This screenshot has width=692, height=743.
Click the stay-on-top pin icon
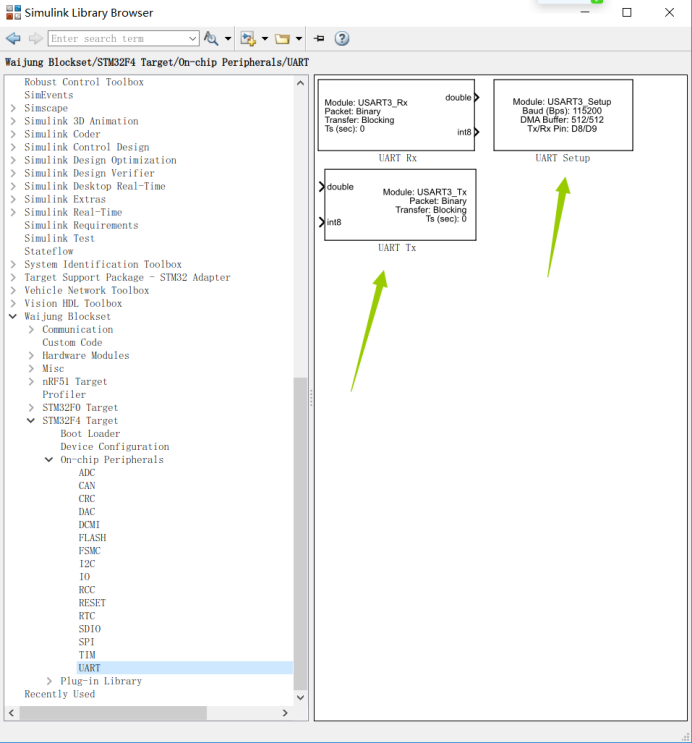click(x=319, y=38)
